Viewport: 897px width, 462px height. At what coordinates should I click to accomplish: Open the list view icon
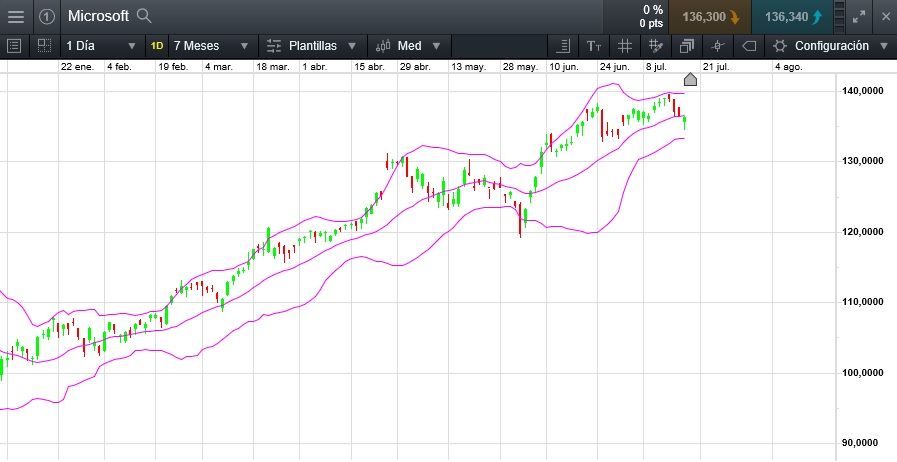click(x=15, y=46)
